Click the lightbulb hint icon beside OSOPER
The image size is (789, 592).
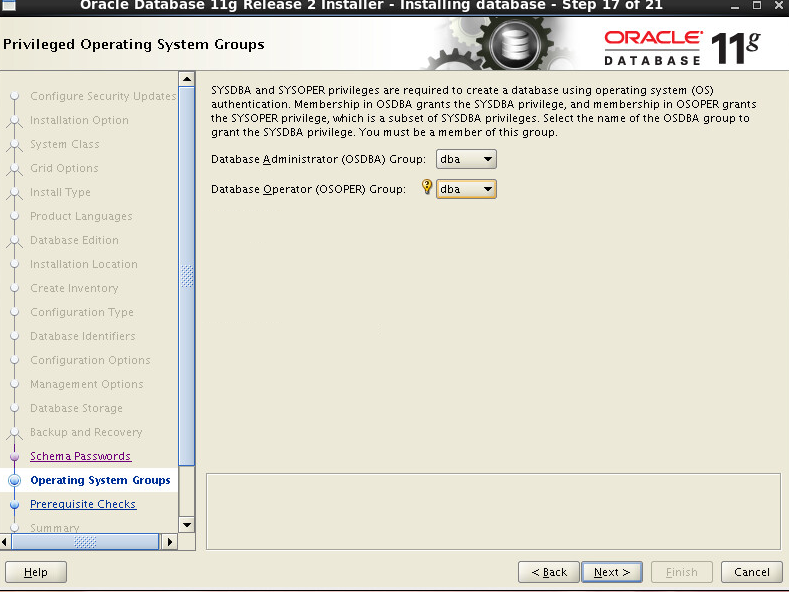tap(427, 187)
